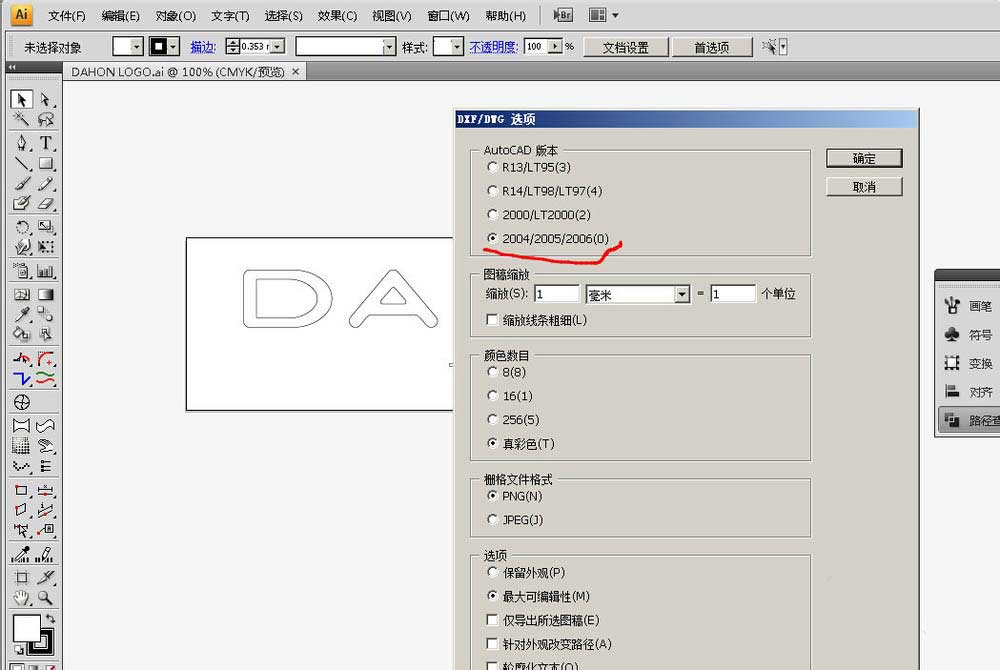Select the Pen tool
Image resolution: width=1000 pixels, height=670 pixels.
21,143
